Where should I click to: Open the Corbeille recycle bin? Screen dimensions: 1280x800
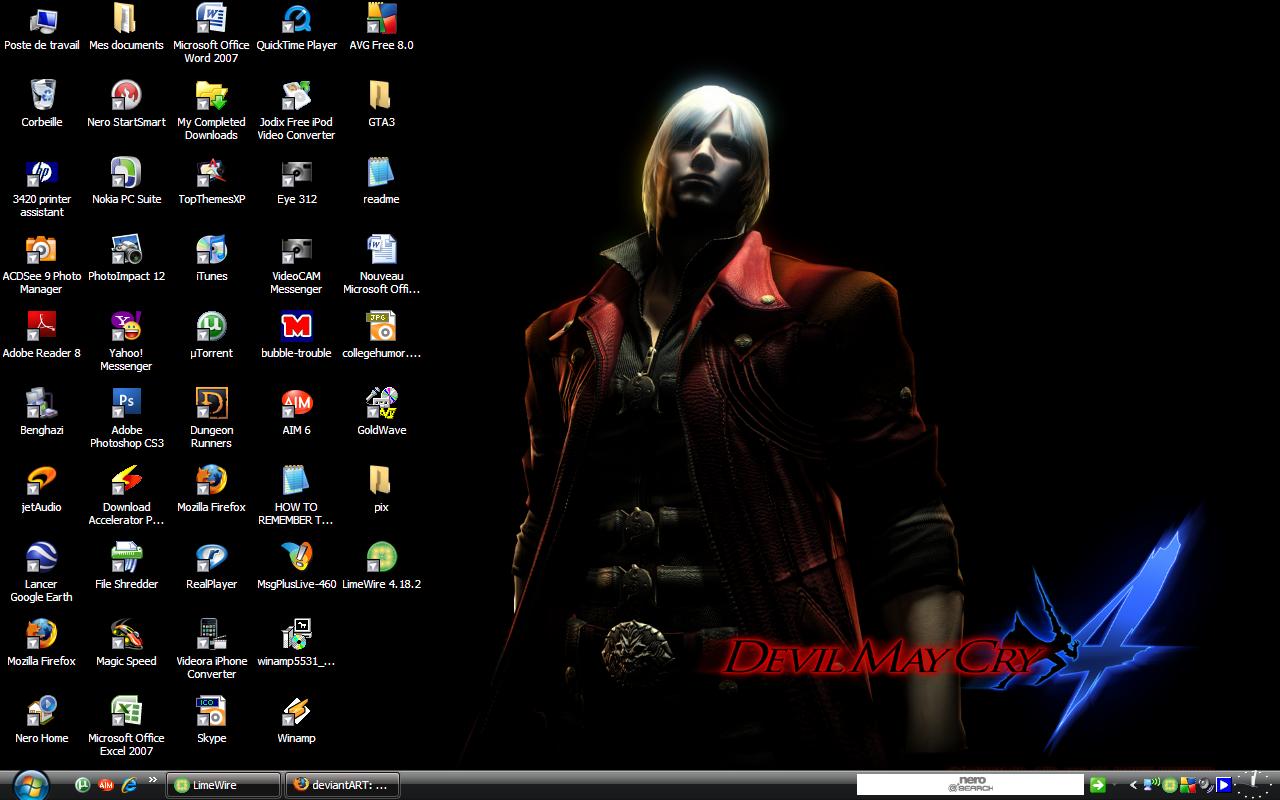click(x=42, y=105)
